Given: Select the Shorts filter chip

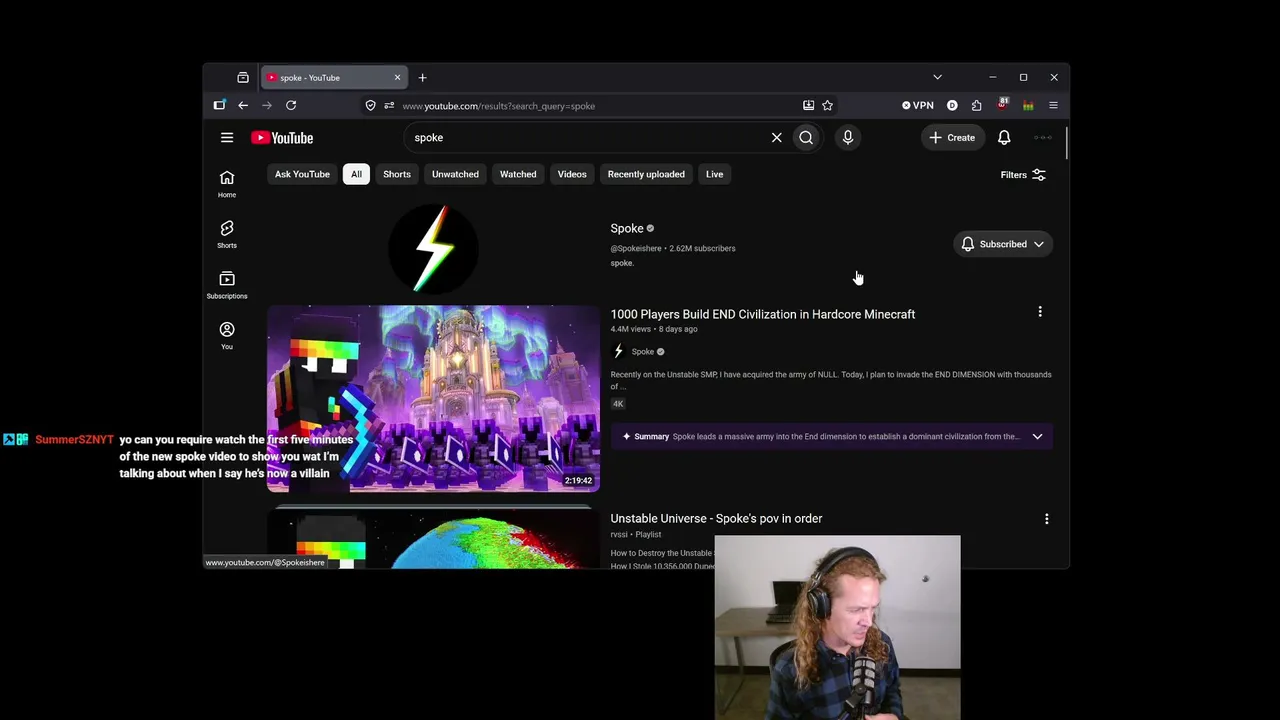Looking at the screenshot, I should click(x=397, y=174).
